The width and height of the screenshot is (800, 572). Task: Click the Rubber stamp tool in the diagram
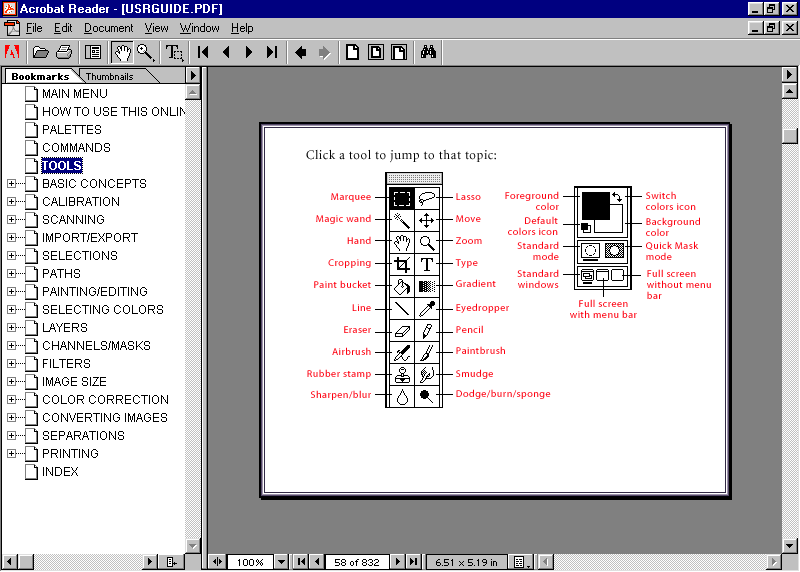[402, 375]
